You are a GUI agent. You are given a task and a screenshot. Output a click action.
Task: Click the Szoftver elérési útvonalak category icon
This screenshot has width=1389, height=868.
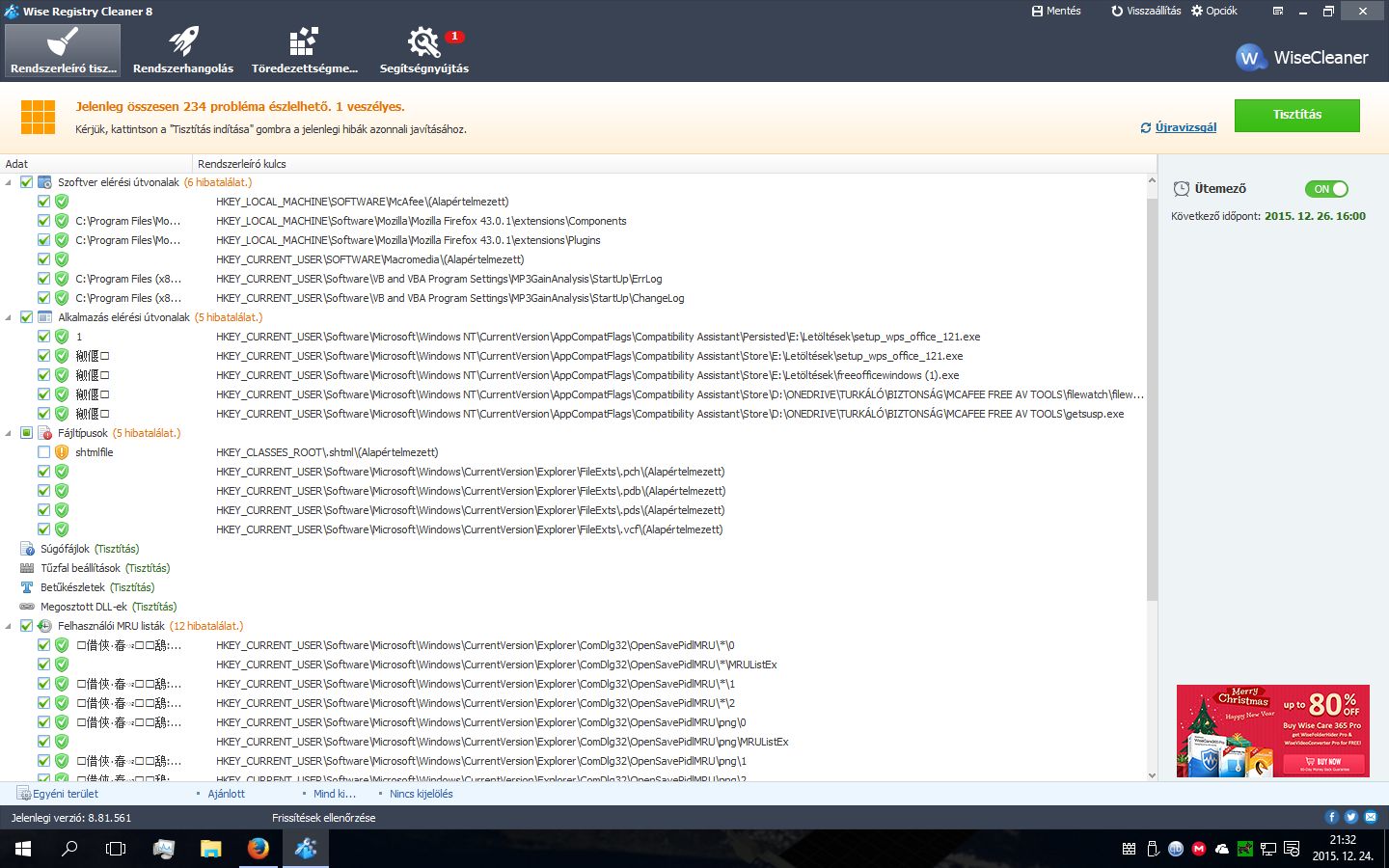click(x=44, y=182)
